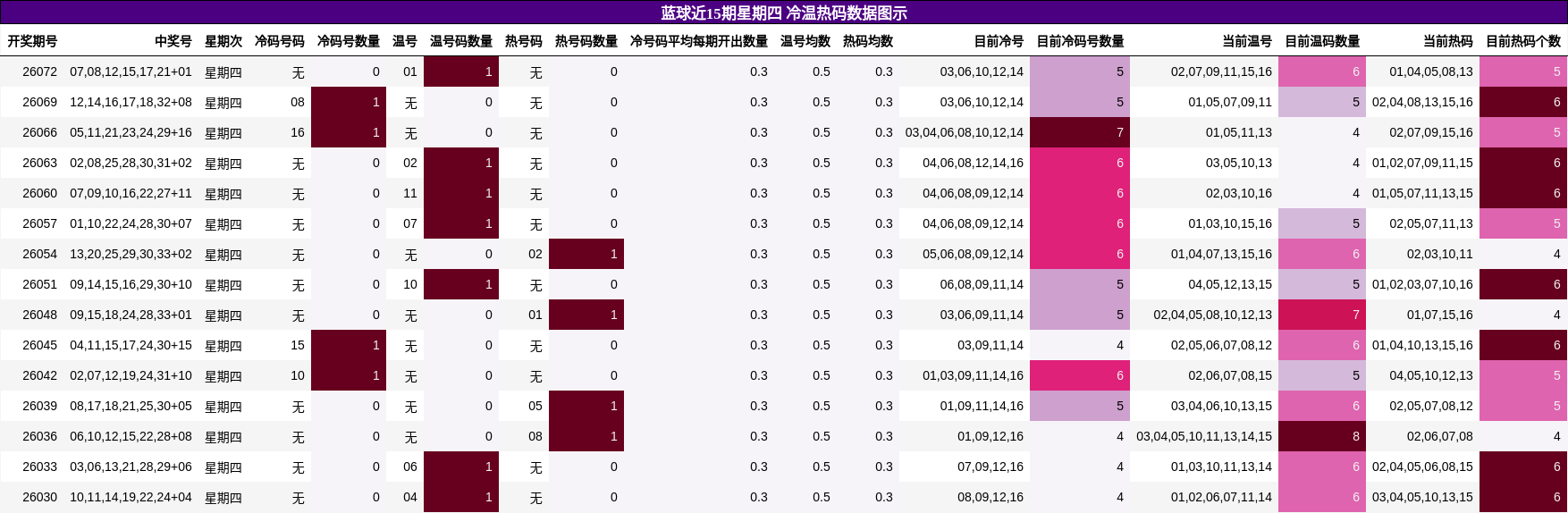The height and width of the screenshot is (513, 1568).
Task: Select draw number 26057
Action: click(x=39, y=223)
